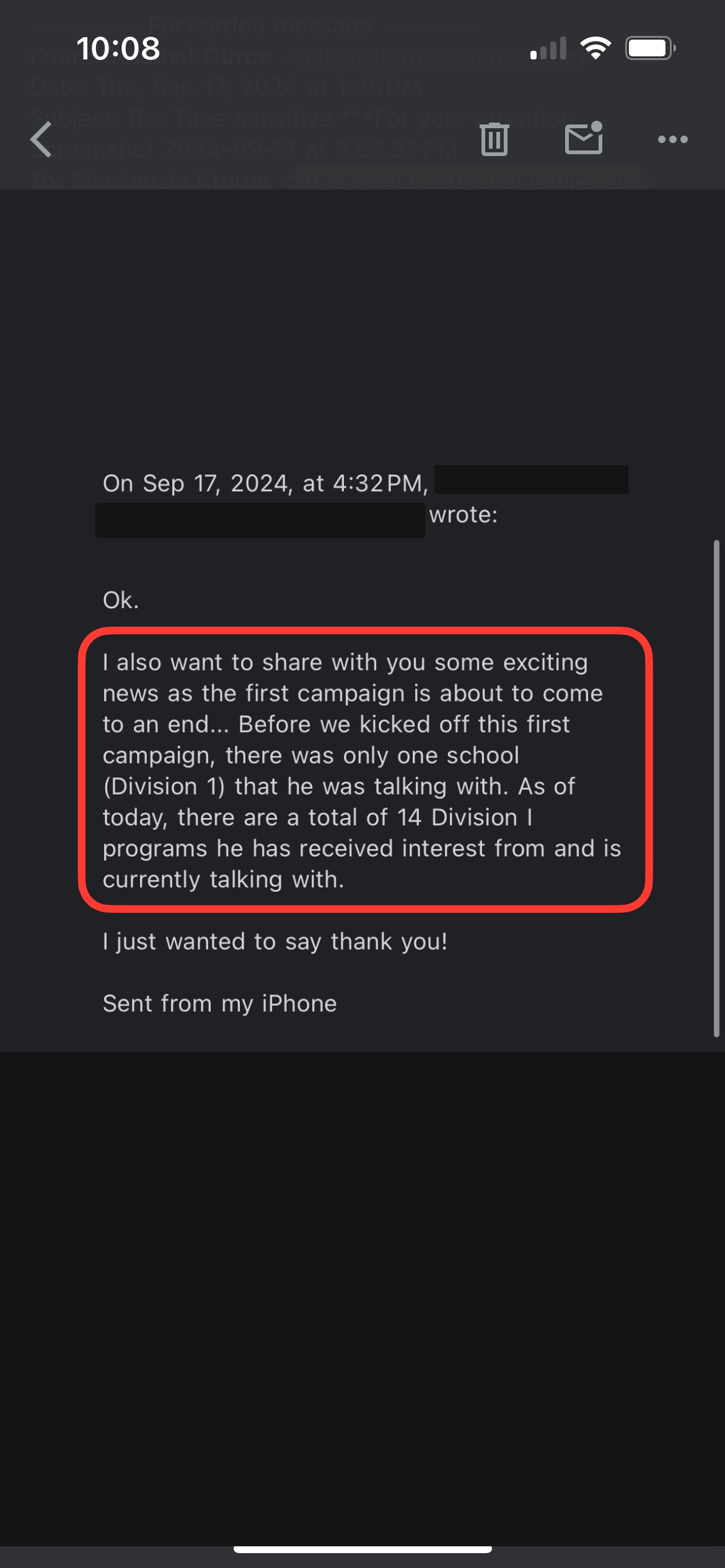Tap the "wrote:" text in quote header
Screen dimensions: 725x1568
coord(463,515)
